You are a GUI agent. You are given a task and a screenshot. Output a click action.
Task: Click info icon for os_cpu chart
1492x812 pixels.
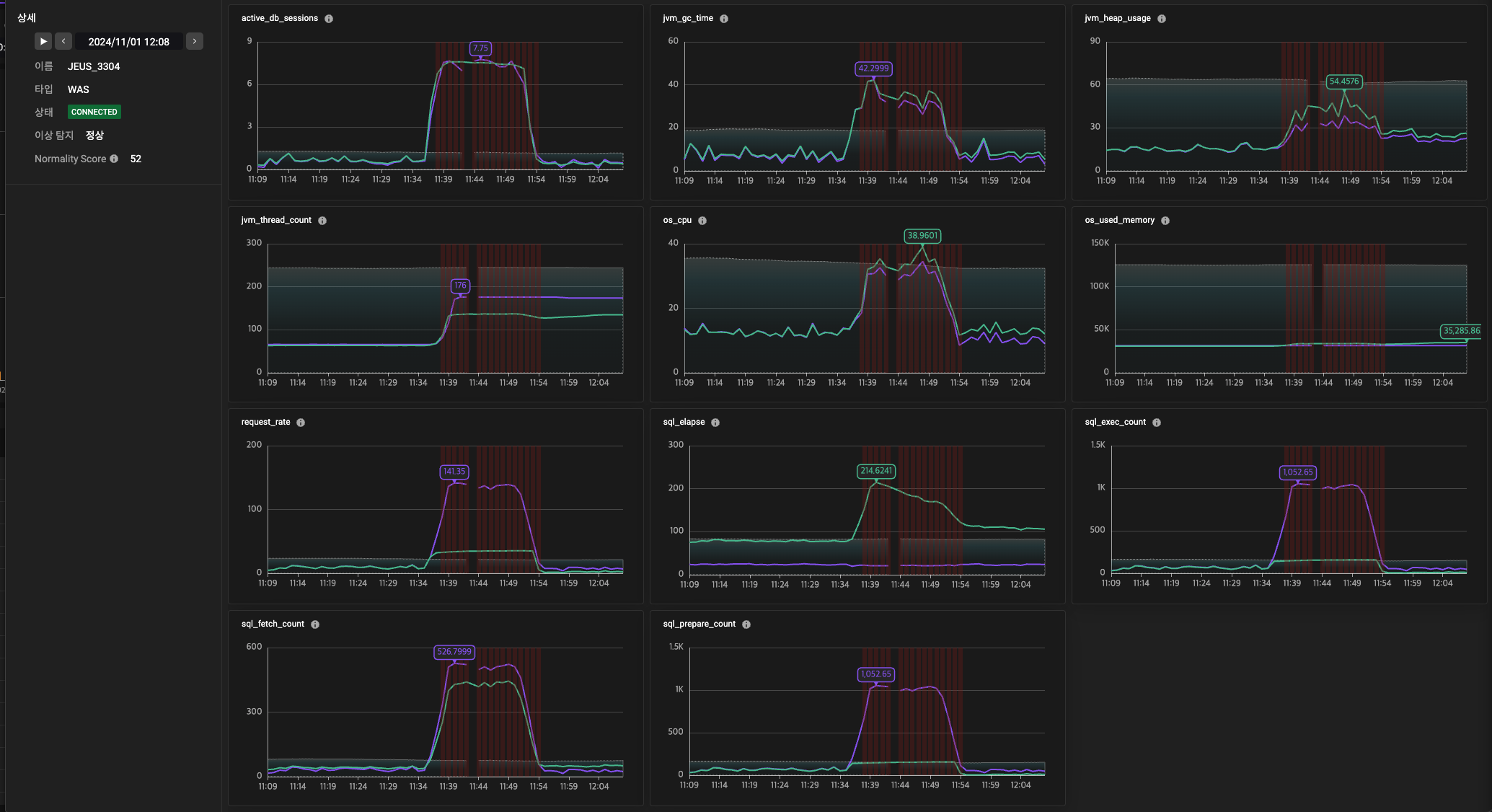[x=702, y=221]
